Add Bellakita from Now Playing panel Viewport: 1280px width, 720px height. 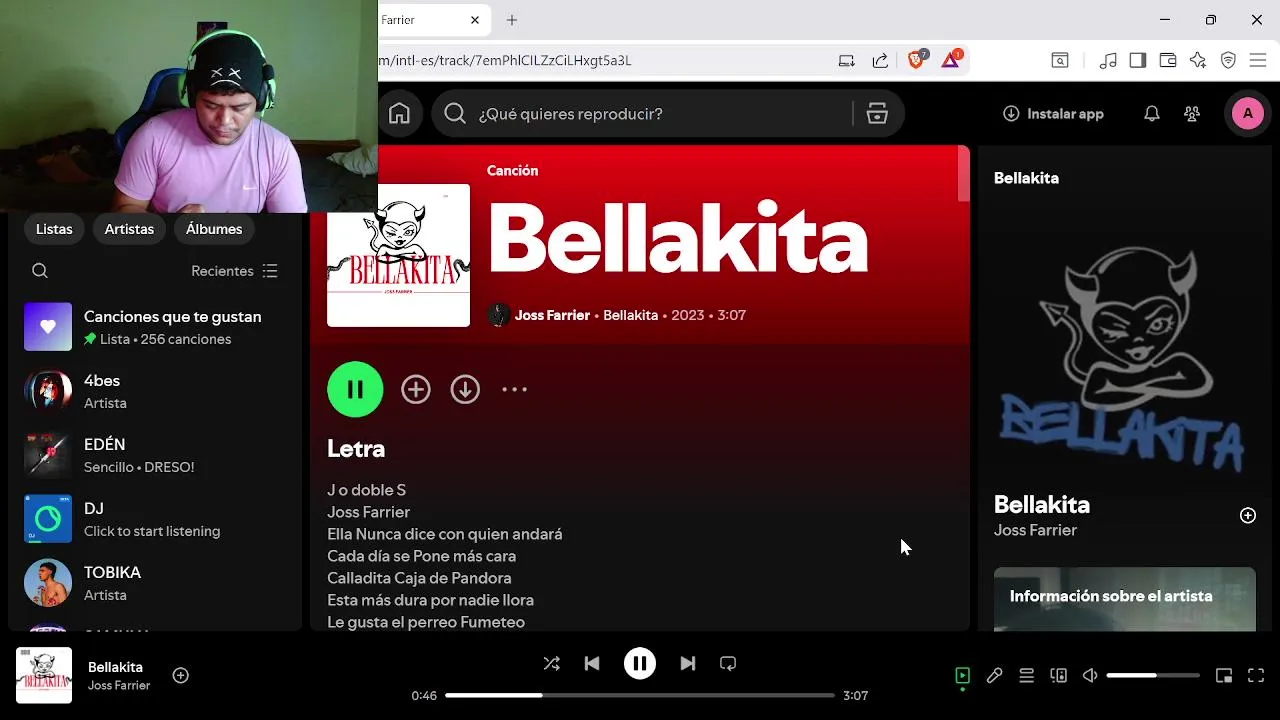[1248, 516]
